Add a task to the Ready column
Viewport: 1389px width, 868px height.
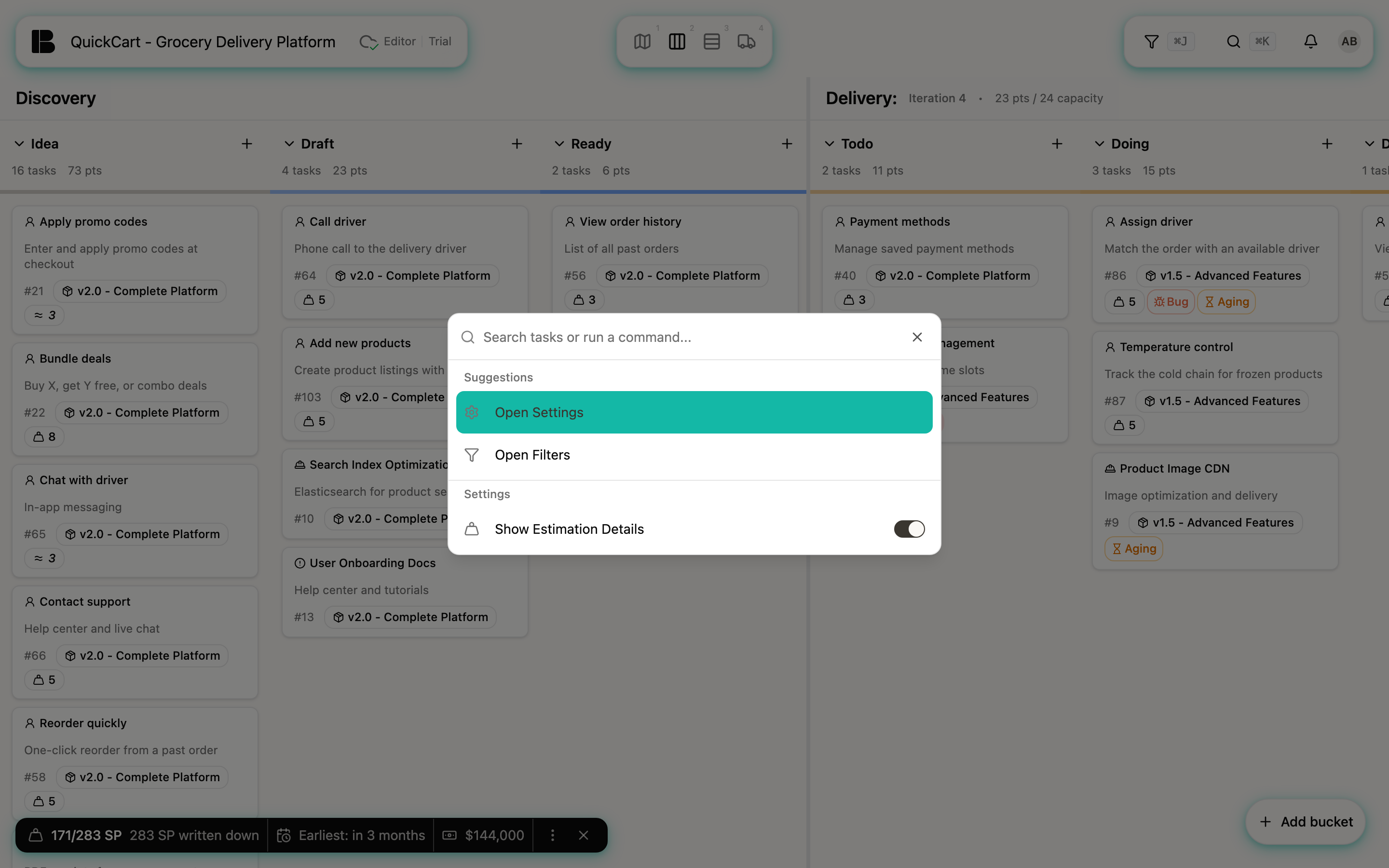787,144
